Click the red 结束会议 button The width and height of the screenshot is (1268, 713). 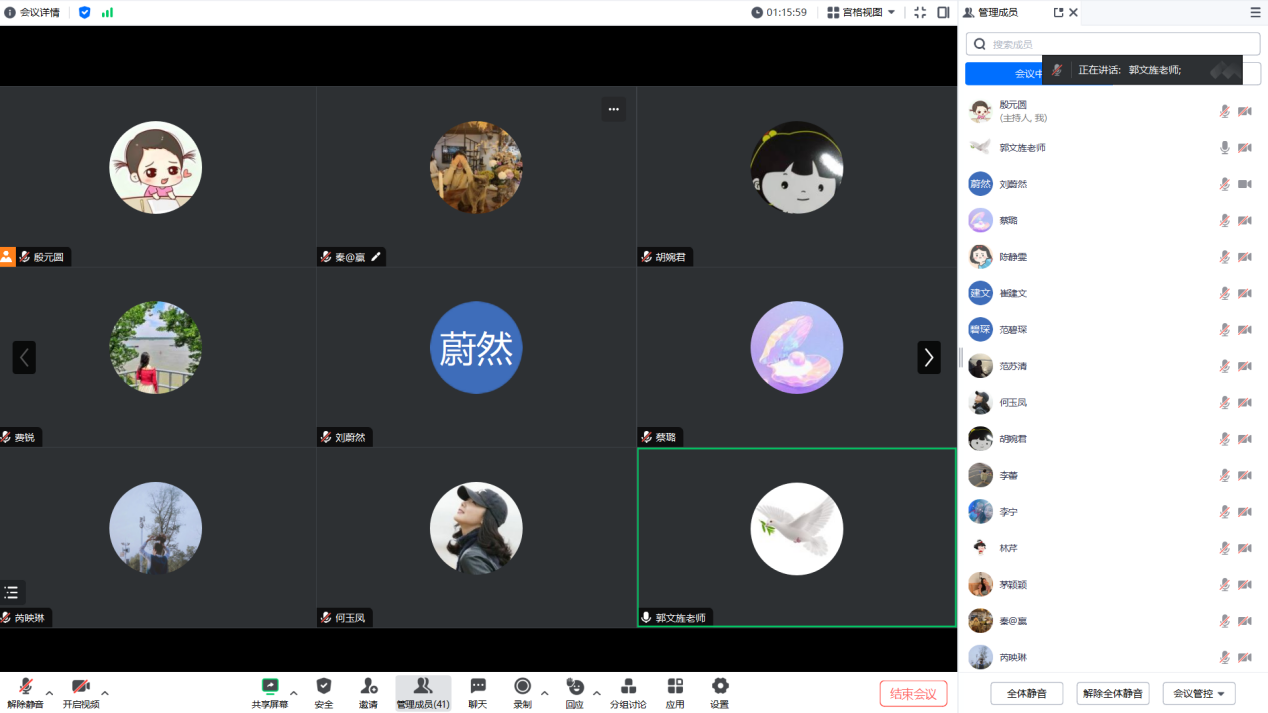pyautogui.click(x=913, y=693)
